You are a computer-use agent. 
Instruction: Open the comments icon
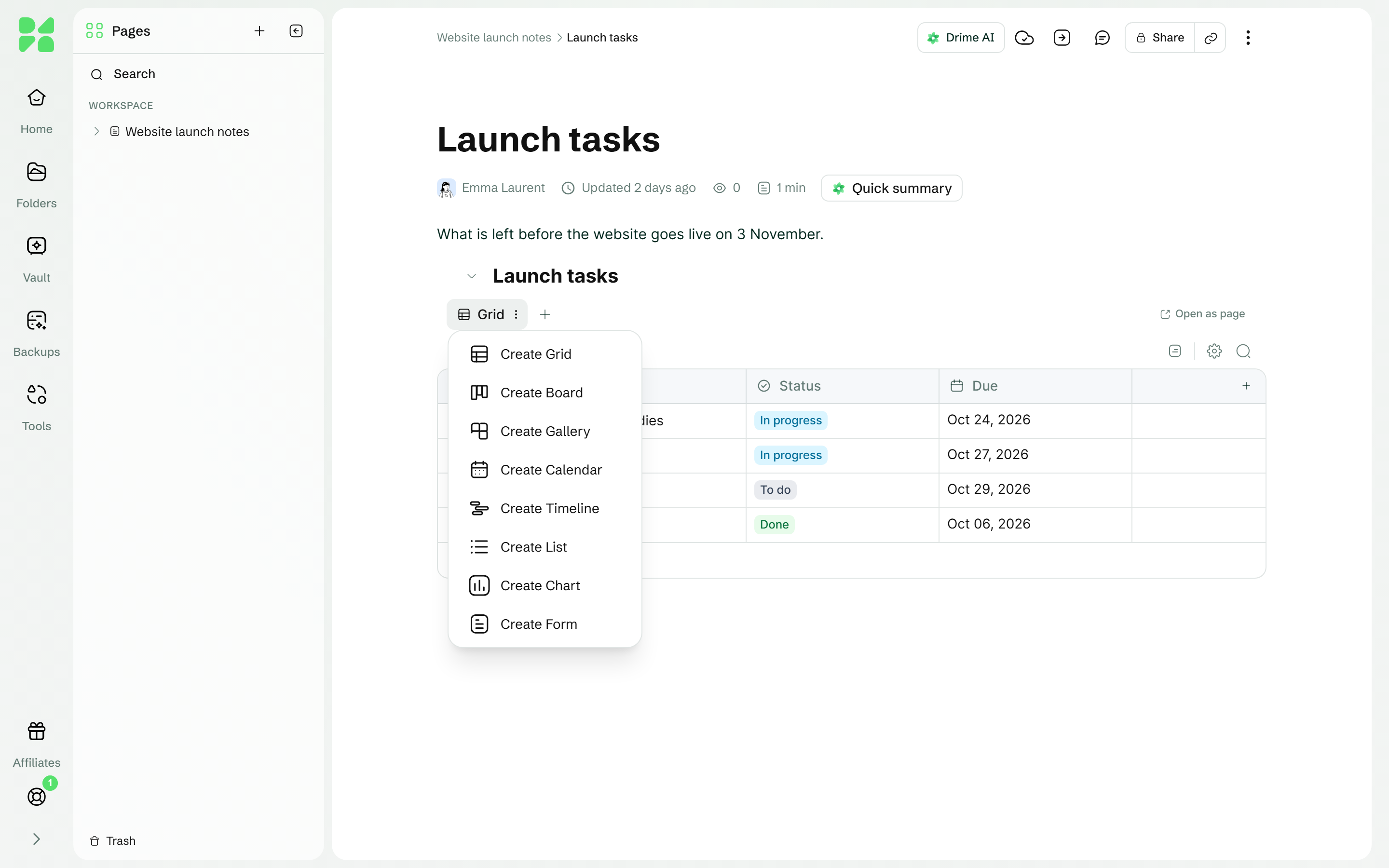pos(1102,38)
